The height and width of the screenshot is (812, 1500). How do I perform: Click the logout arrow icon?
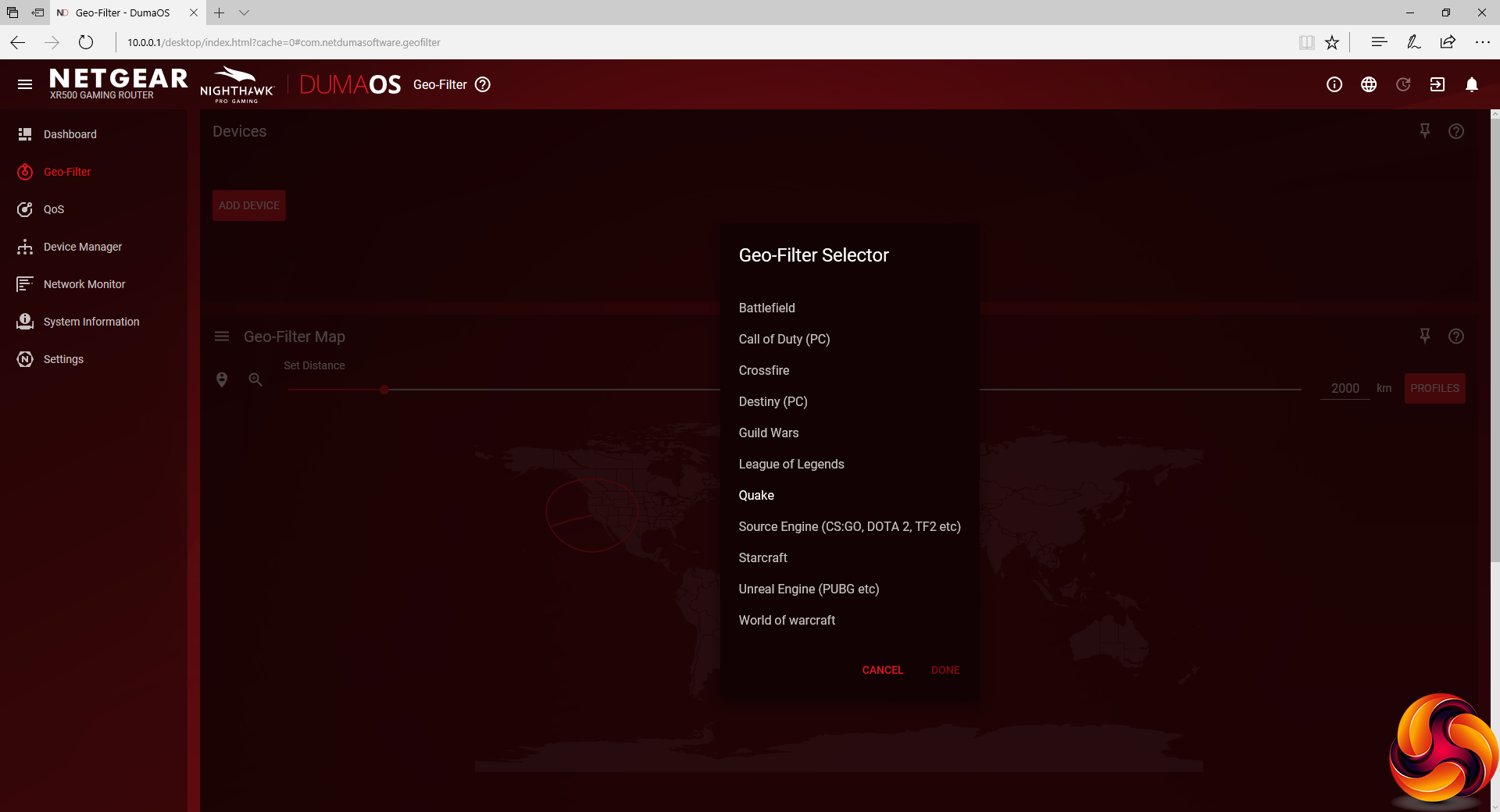(1437, 84)
